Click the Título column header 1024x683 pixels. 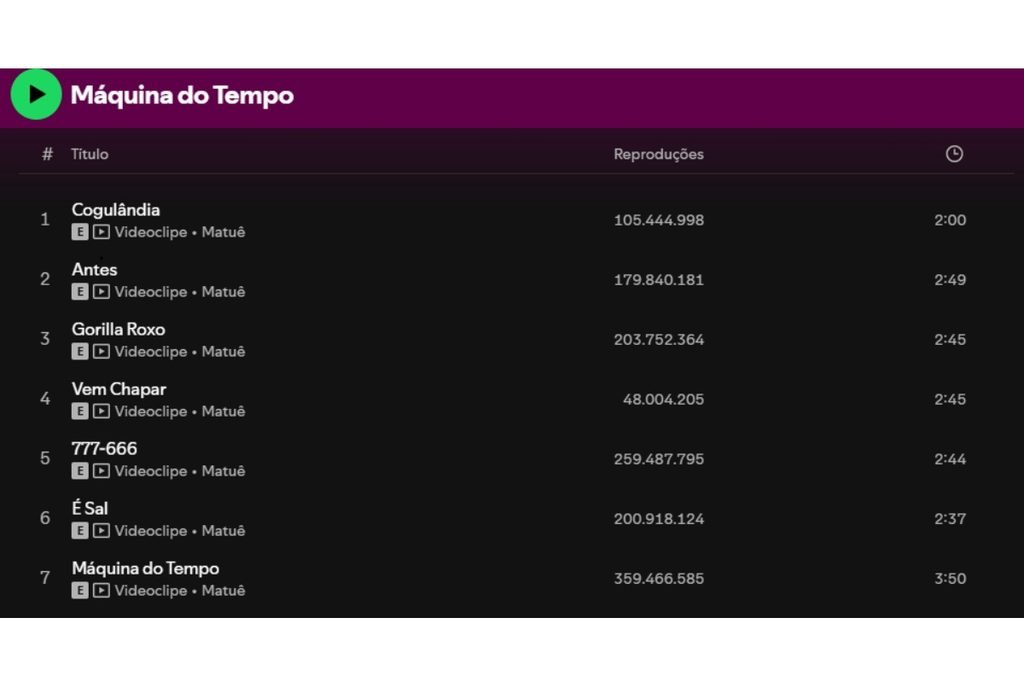click(89, 154)
